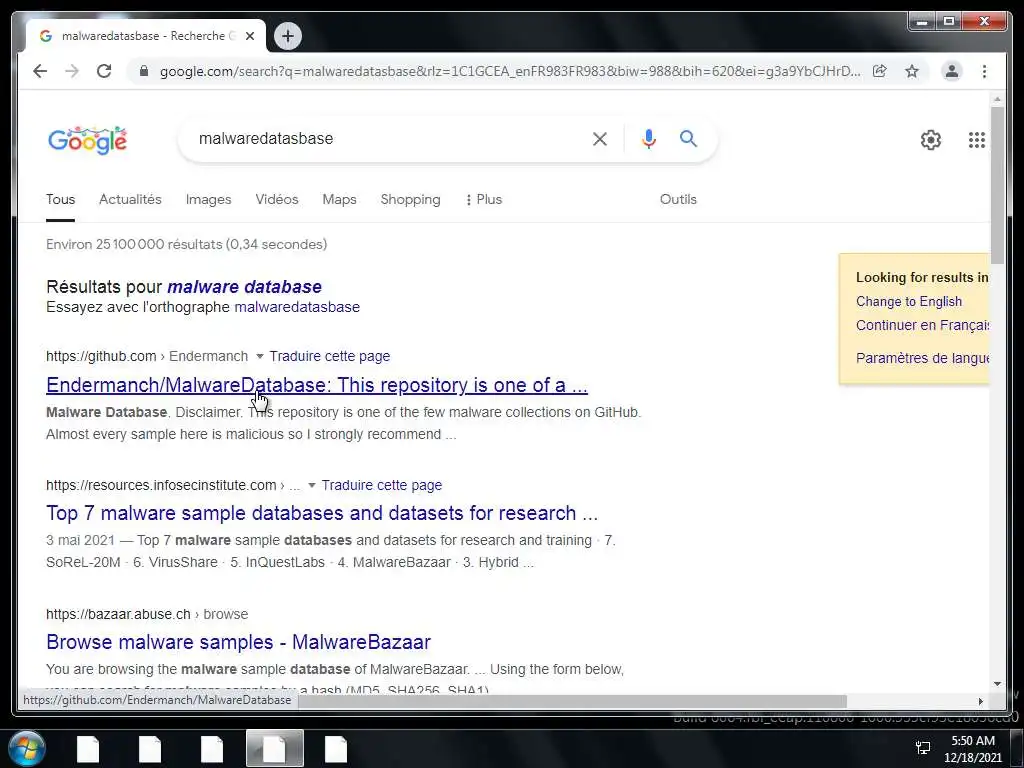Screen dimensions: 1024x768
Task: Translate the GitHub Endermanch page
Action: pyautogui.click(x=330, y=356)
